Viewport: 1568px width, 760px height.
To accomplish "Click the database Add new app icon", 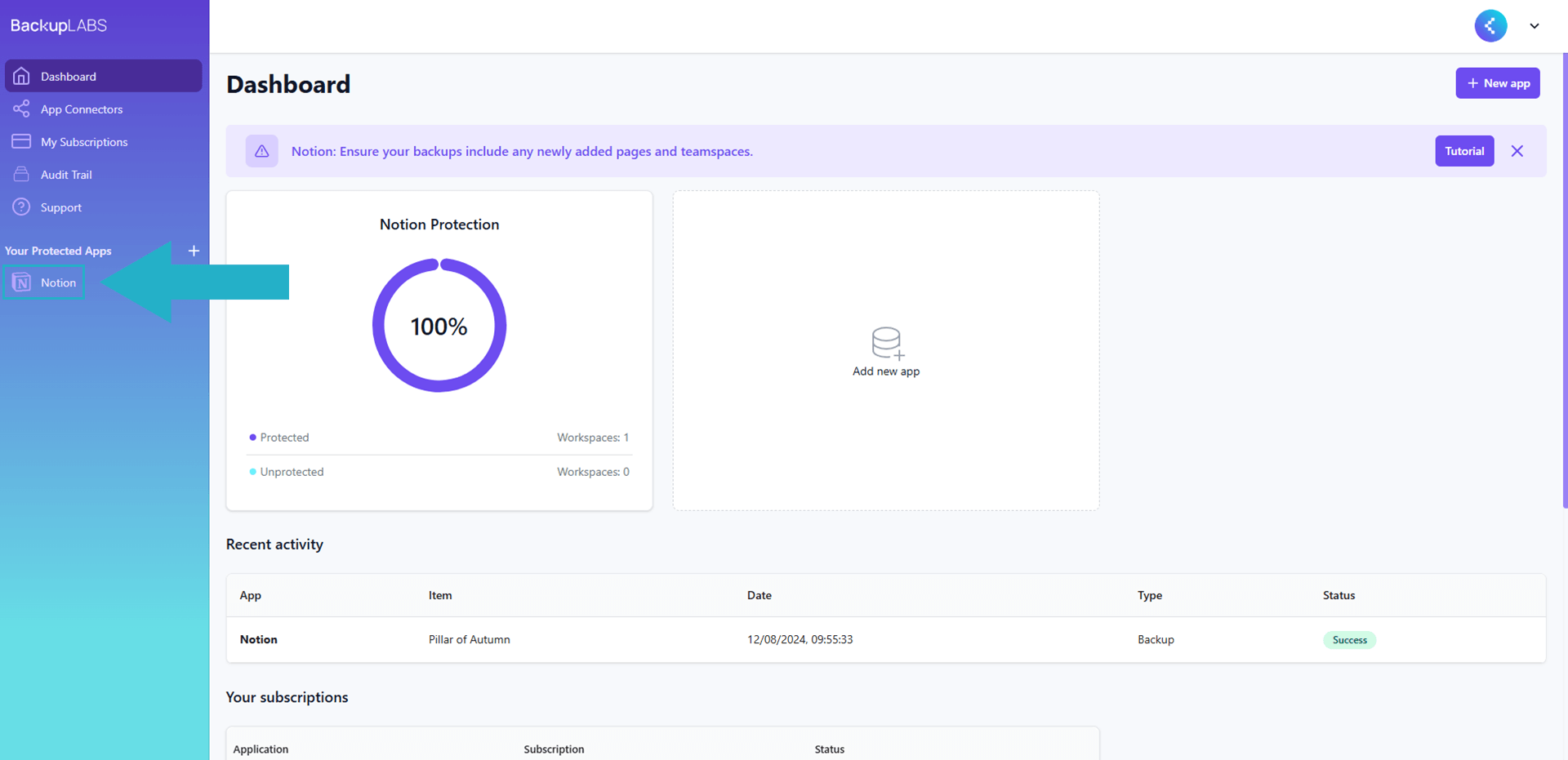I will coord(888,343).
